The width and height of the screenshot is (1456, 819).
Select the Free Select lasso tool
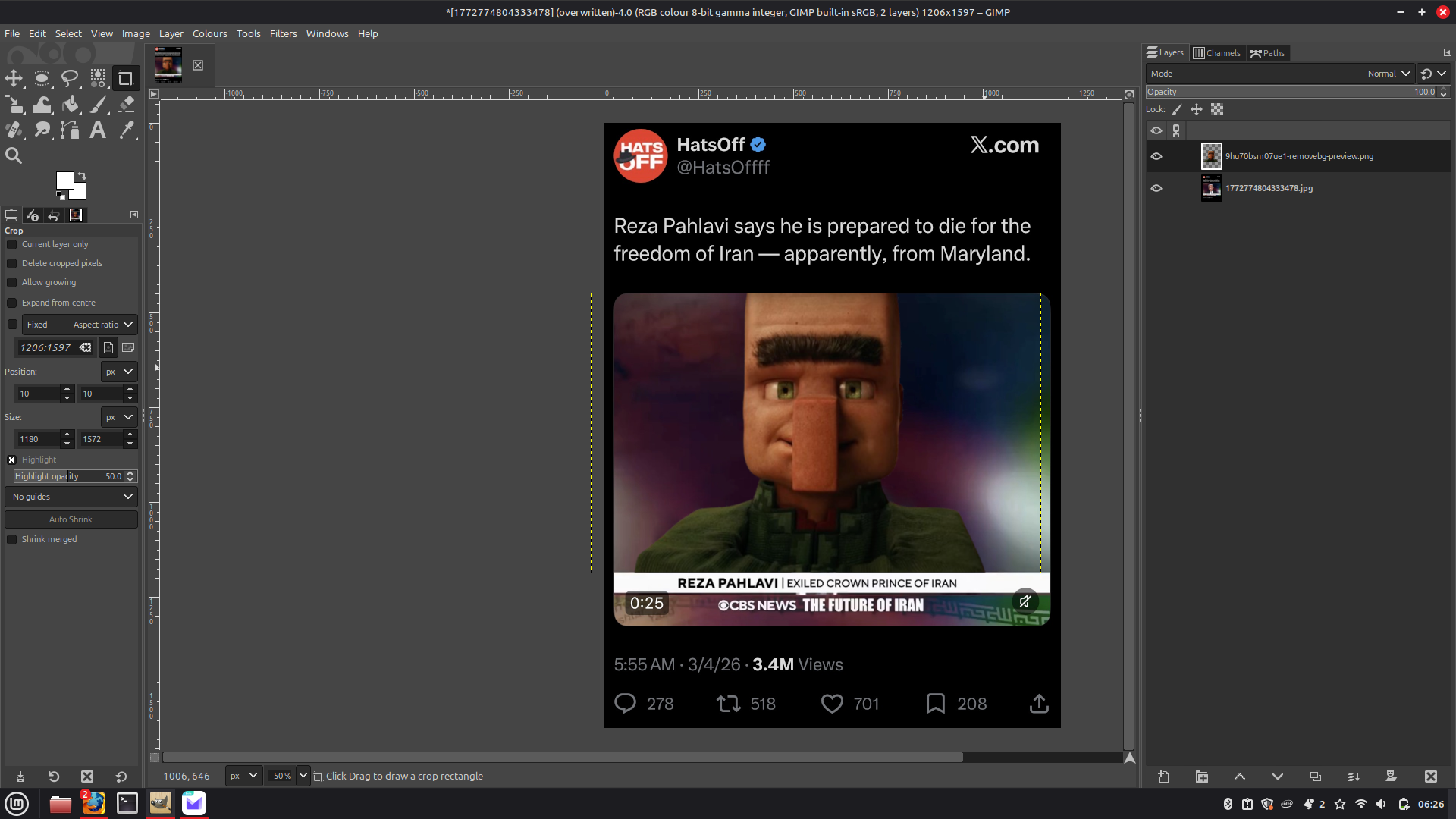(70, 78)
